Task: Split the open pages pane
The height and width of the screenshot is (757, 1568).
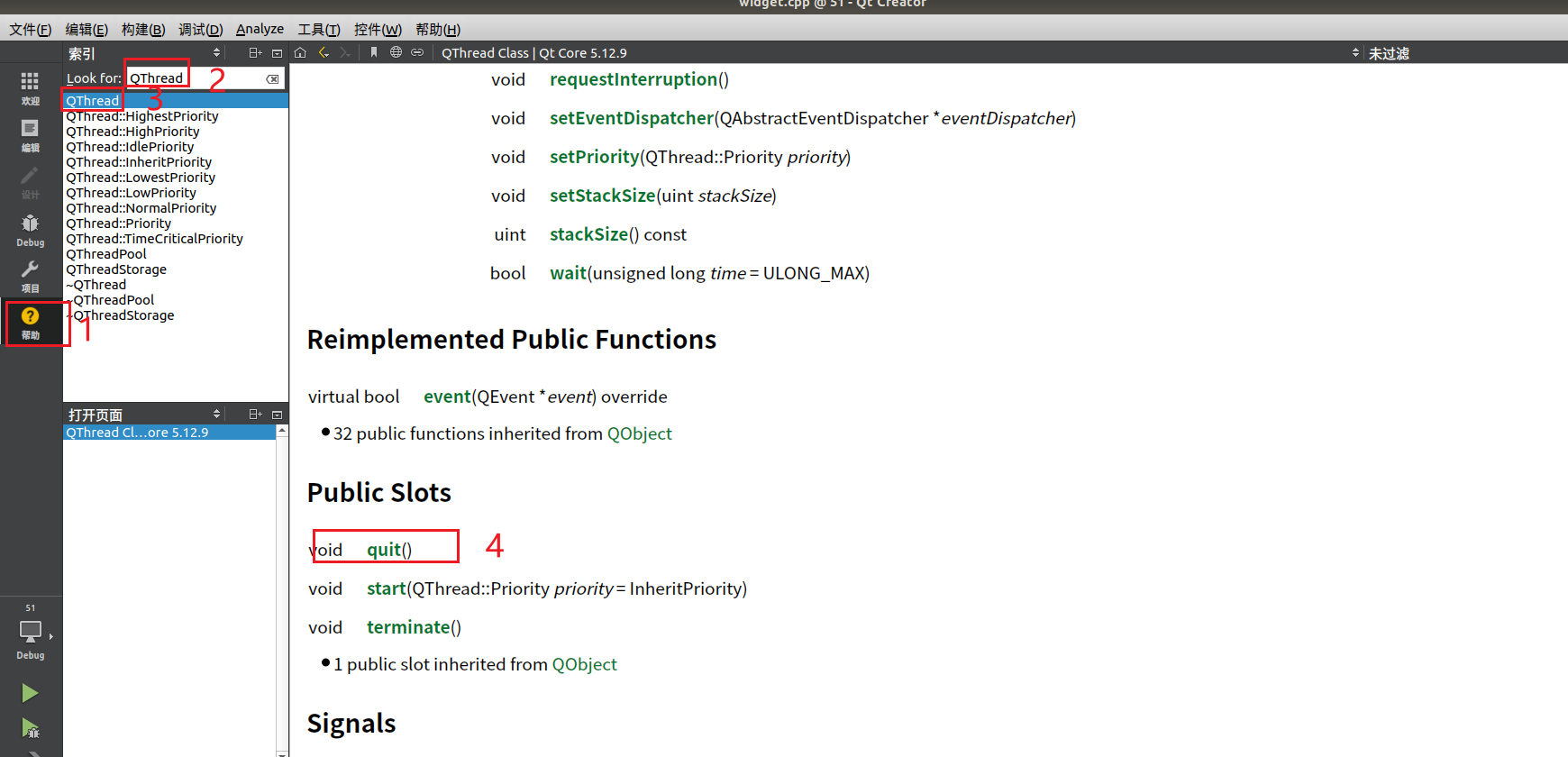Action: point(255,415)
